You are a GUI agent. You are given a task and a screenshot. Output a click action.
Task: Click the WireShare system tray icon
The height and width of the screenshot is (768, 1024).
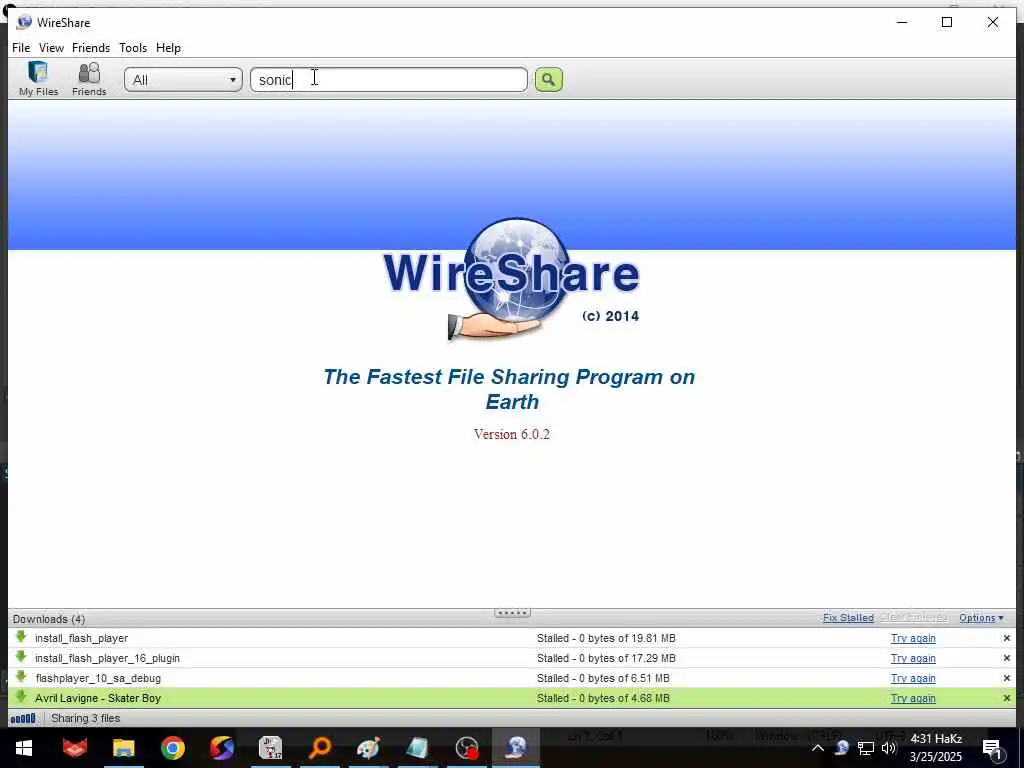click(842, 748)
